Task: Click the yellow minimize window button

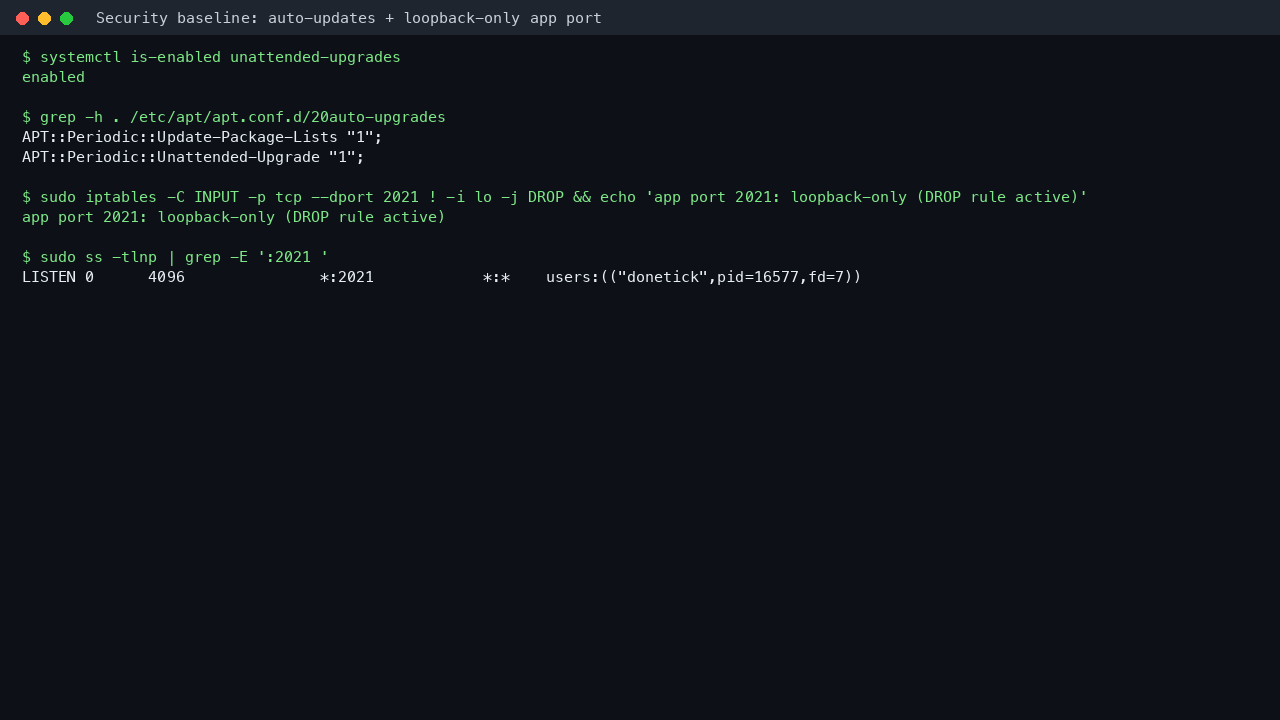Action: click(x=44, y=18)
